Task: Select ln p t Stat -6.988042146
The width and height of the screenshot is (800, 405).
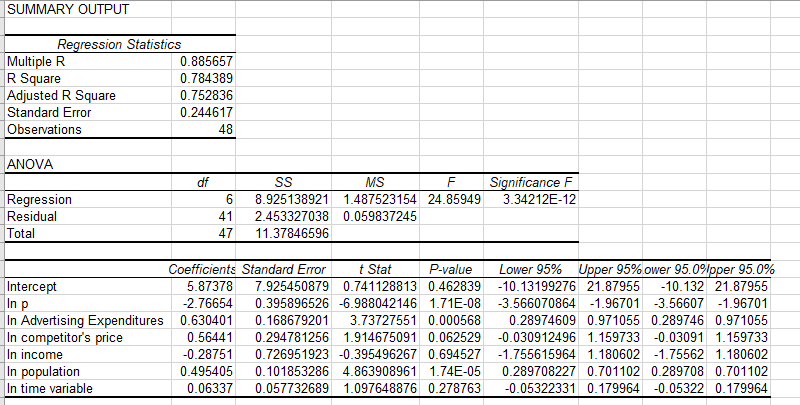Action: pyautogui.click(x=378, y=303)
